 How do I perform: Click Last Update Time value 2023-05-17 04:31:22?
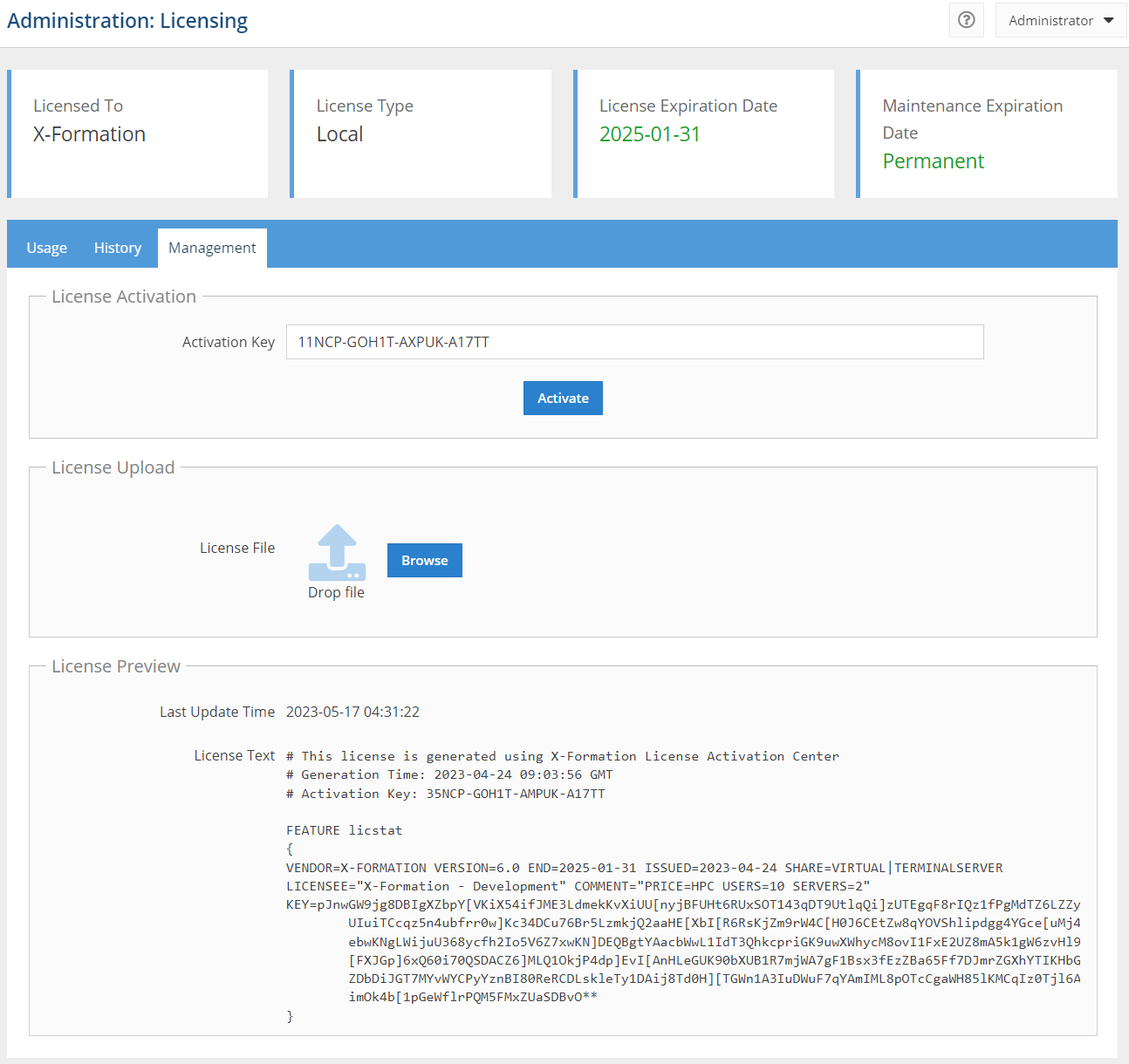(x=352, y=712)
